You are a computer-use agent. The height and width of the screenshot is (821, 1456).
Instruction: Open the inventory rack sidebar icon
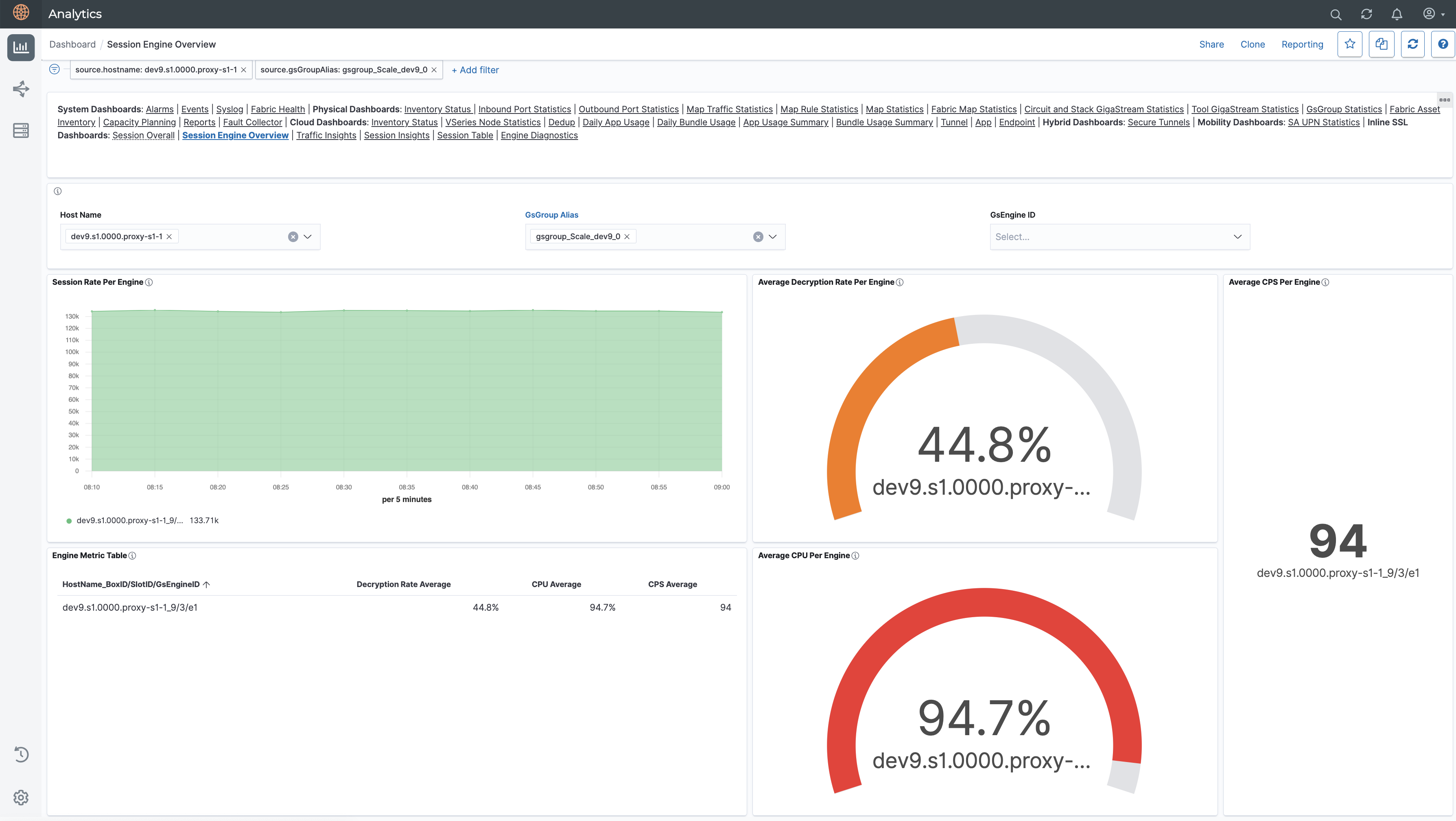[21, 131]
